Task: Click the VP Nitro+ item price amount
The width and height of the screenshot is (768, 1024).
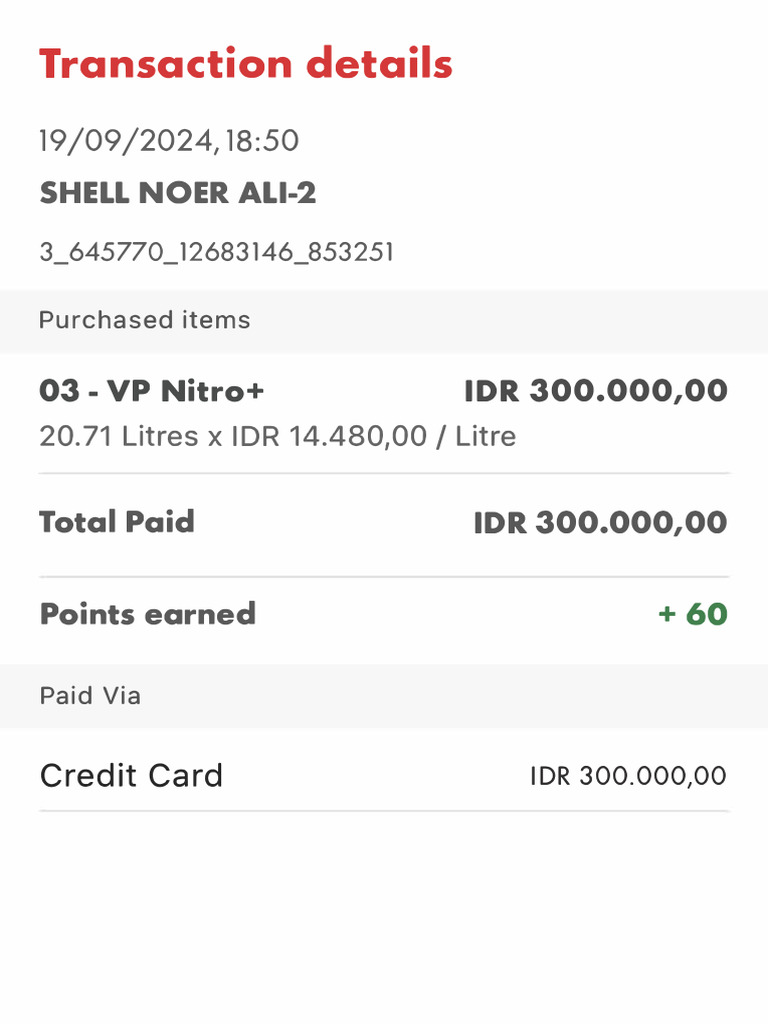Action: 595,391
